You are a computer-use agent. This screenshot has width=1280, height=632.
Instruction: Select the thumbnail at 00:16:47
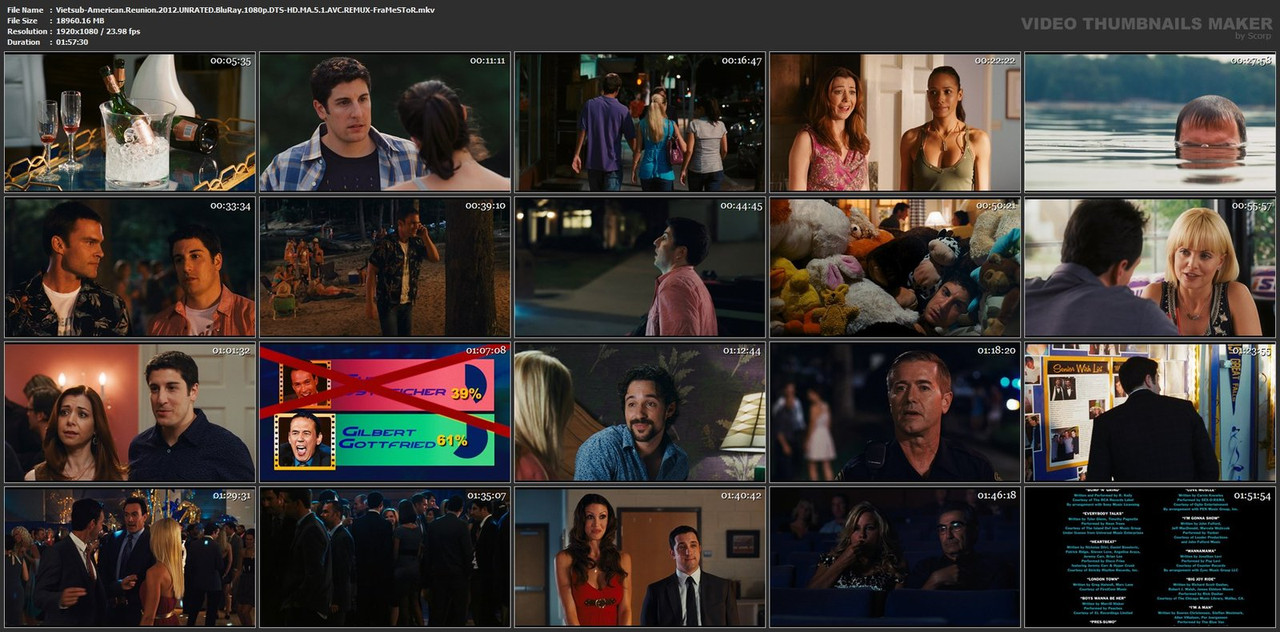[x=640, y=122]
